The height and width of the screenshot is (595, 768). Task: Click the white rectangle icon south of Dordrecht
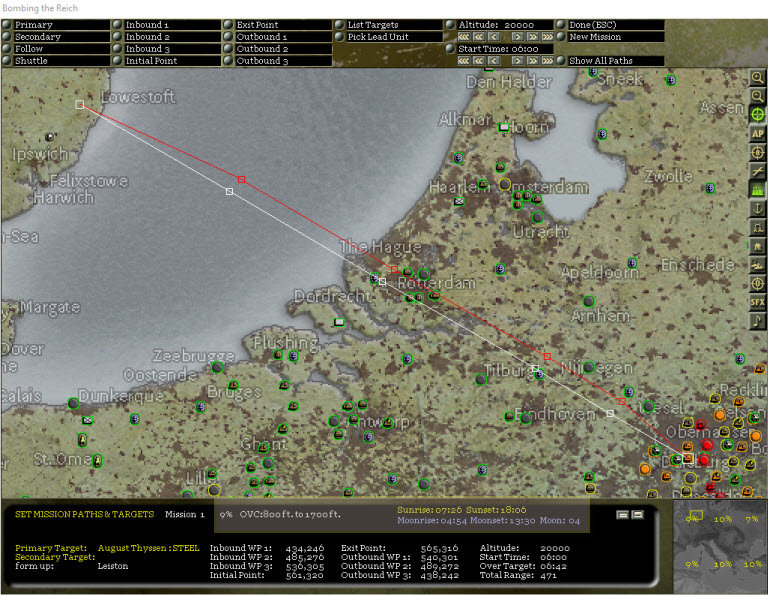pos(338,322)
